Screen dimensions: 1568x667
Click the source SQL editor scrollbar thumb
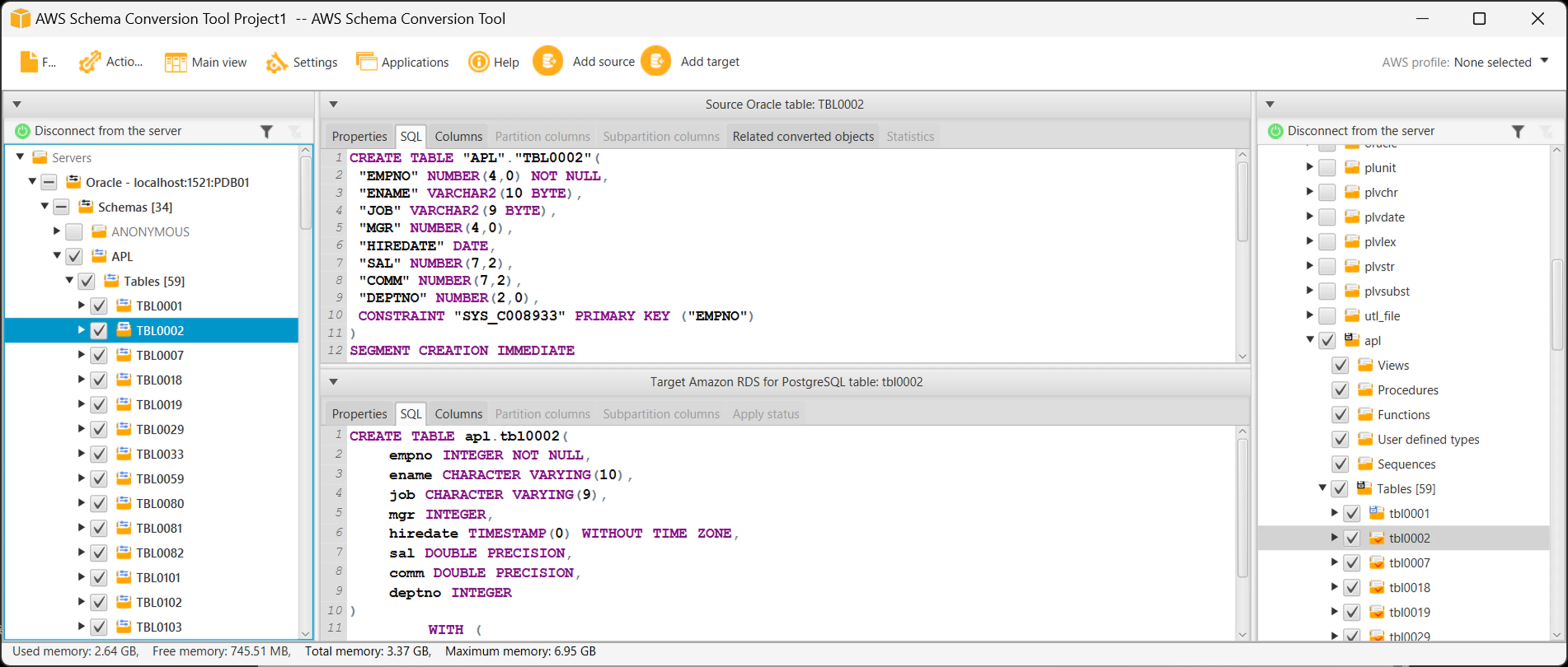tap(1242, 201)
